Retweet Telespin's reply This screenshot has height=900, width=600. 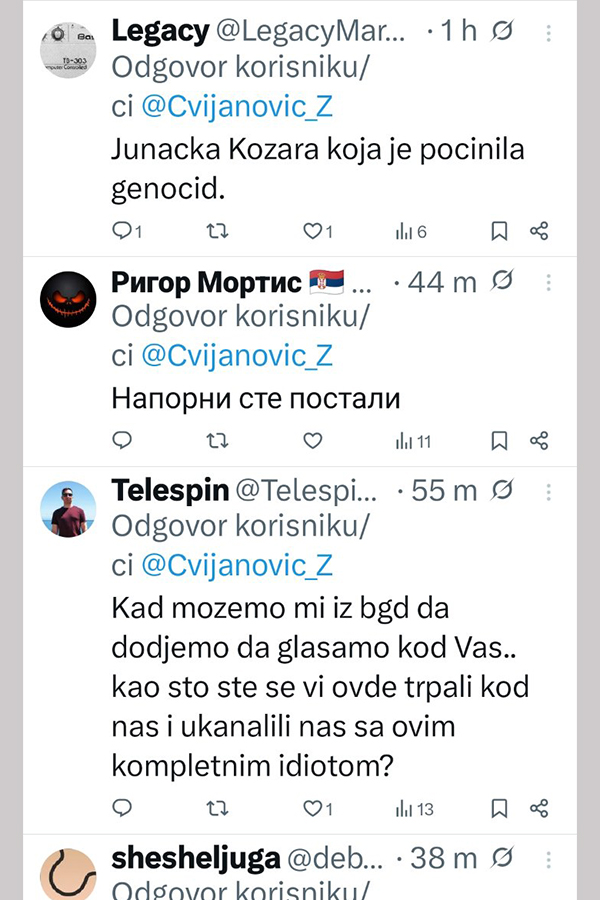coord(216,807)
